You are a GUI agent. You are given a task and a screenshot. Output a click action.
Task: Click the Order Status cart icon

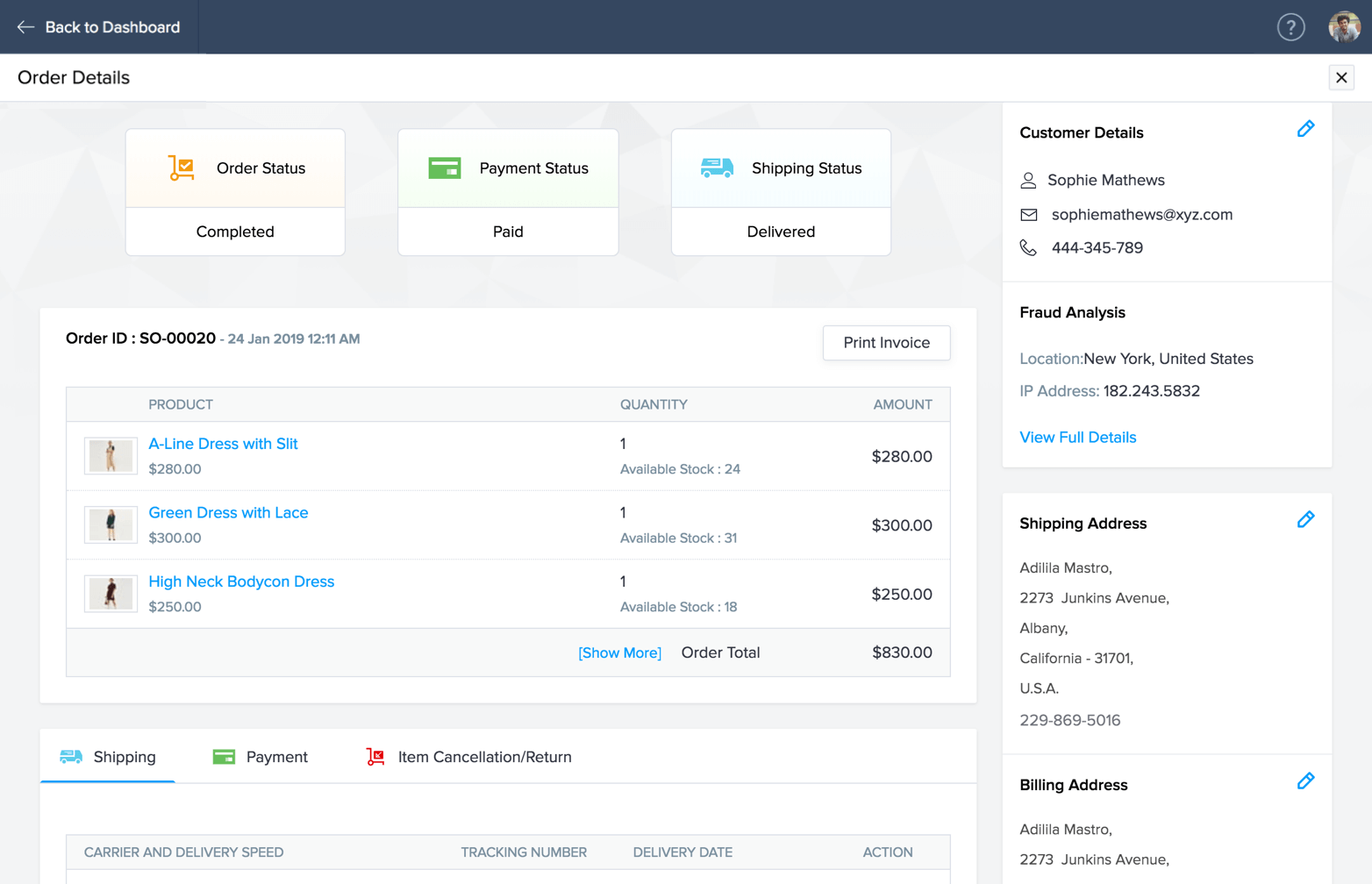(x=182, y=168)
